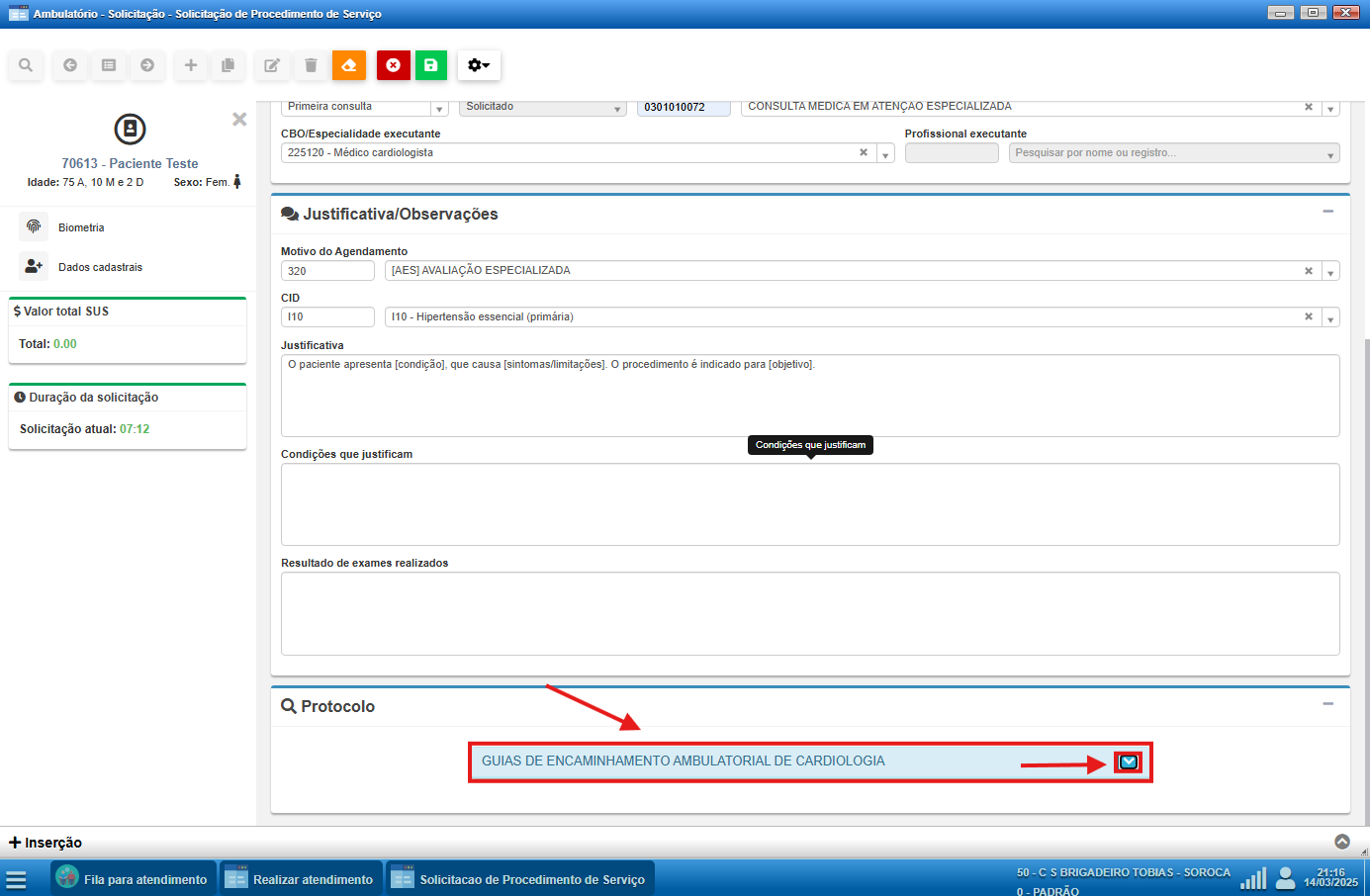Open Dados cadastrais for the patient
The image size is (1370, 896).
pos(99,267)
